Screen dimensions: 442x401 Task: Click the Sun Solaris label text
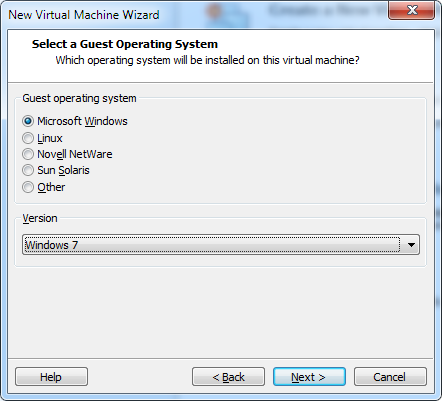click(63, 170)
